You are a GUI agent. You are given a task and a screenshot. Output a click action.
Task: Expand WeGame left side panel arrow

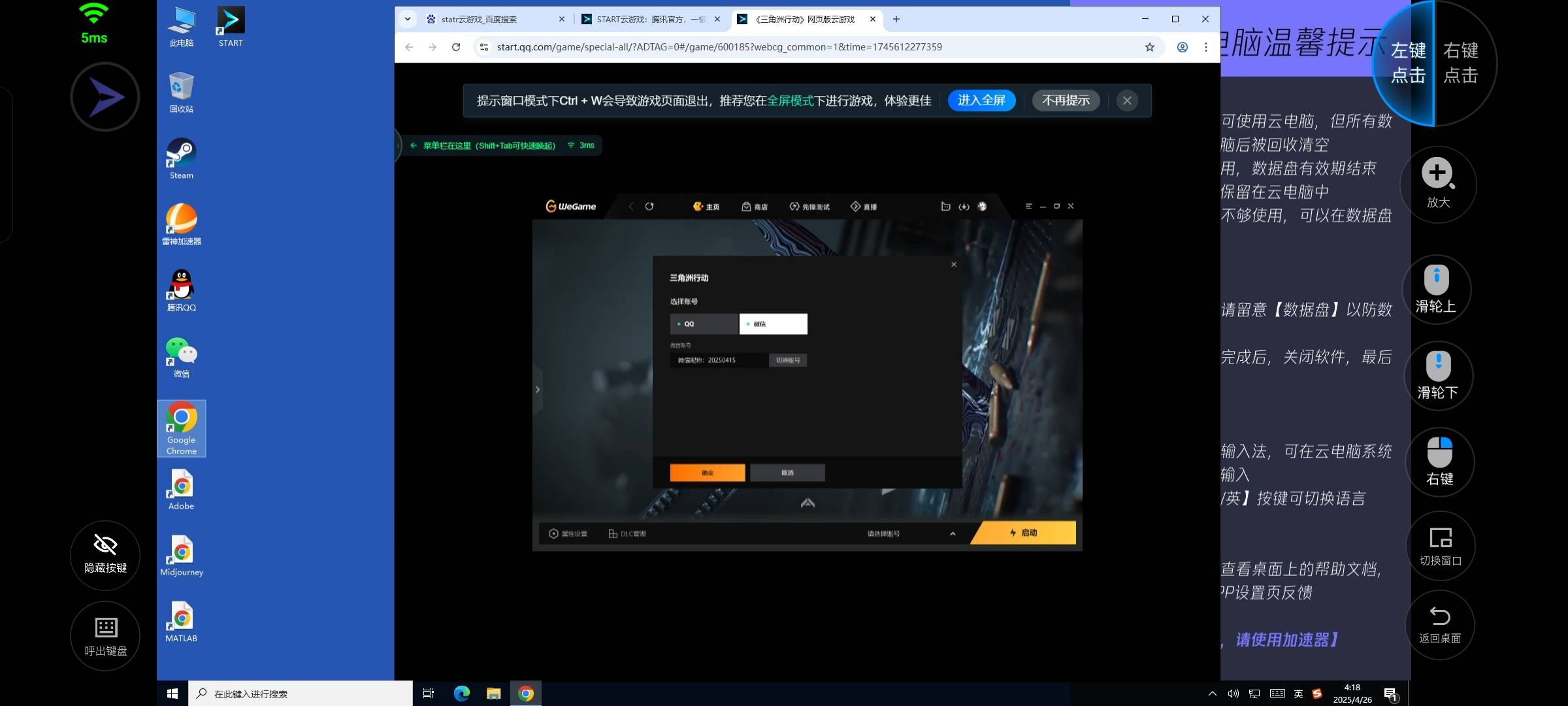point(538,390)
